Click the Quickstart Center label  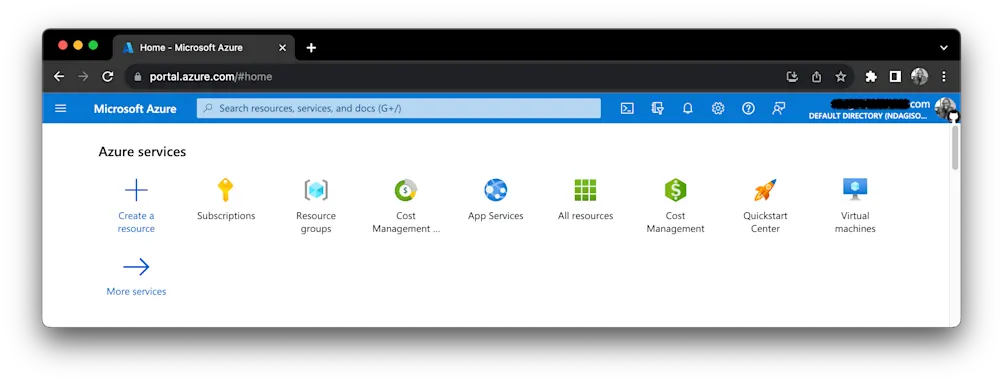tap(765, 223)
